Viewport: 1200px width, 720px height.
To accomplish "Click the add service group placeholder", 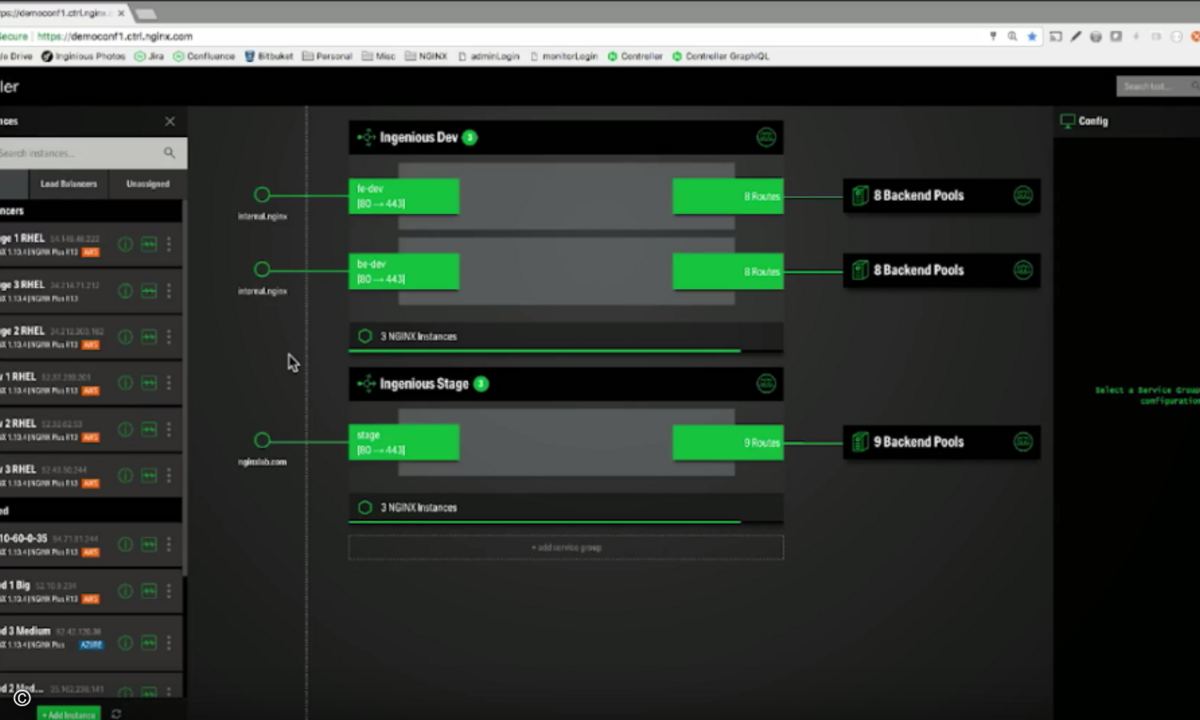I will (566, 547).
